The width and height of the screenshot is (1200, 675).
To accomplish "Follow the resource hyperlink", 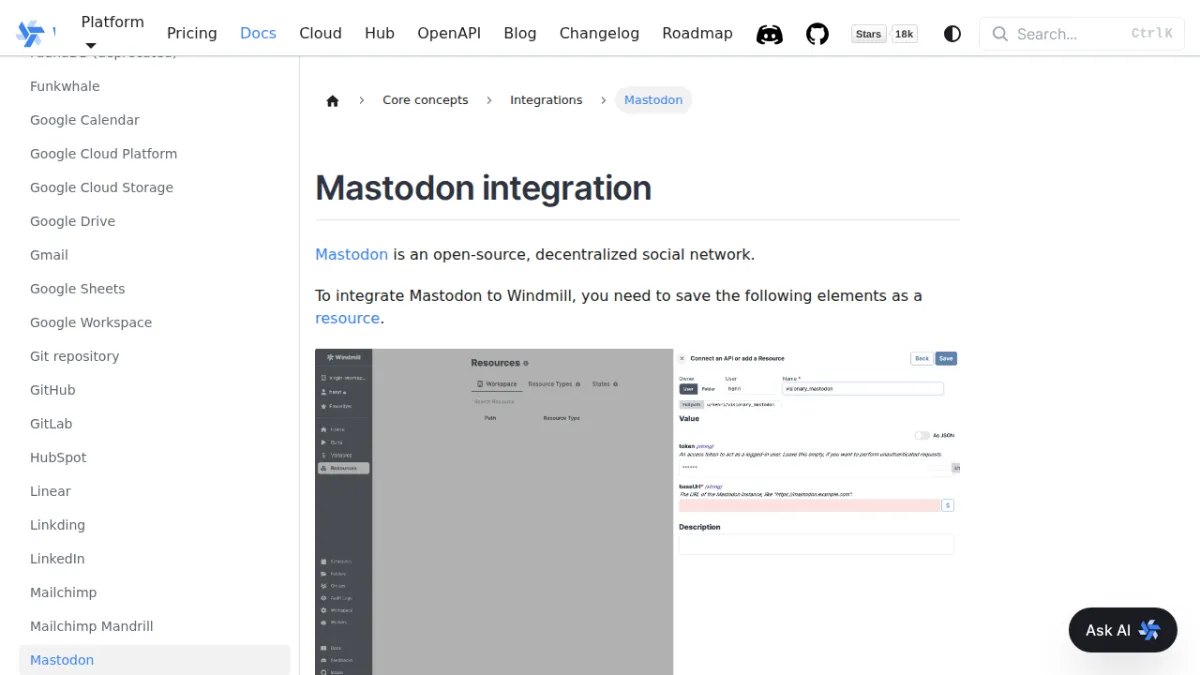I will tap(347, 318).
